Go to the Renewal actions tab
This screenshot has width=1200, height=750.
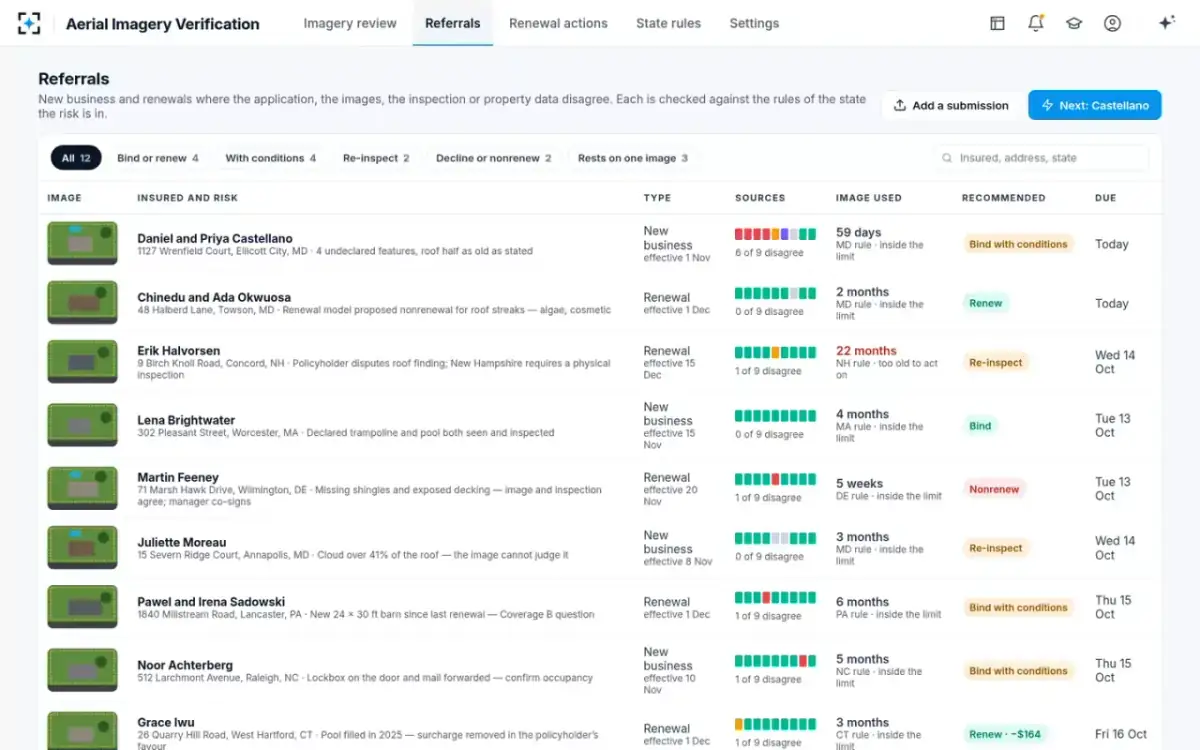[x=558, y=23]
